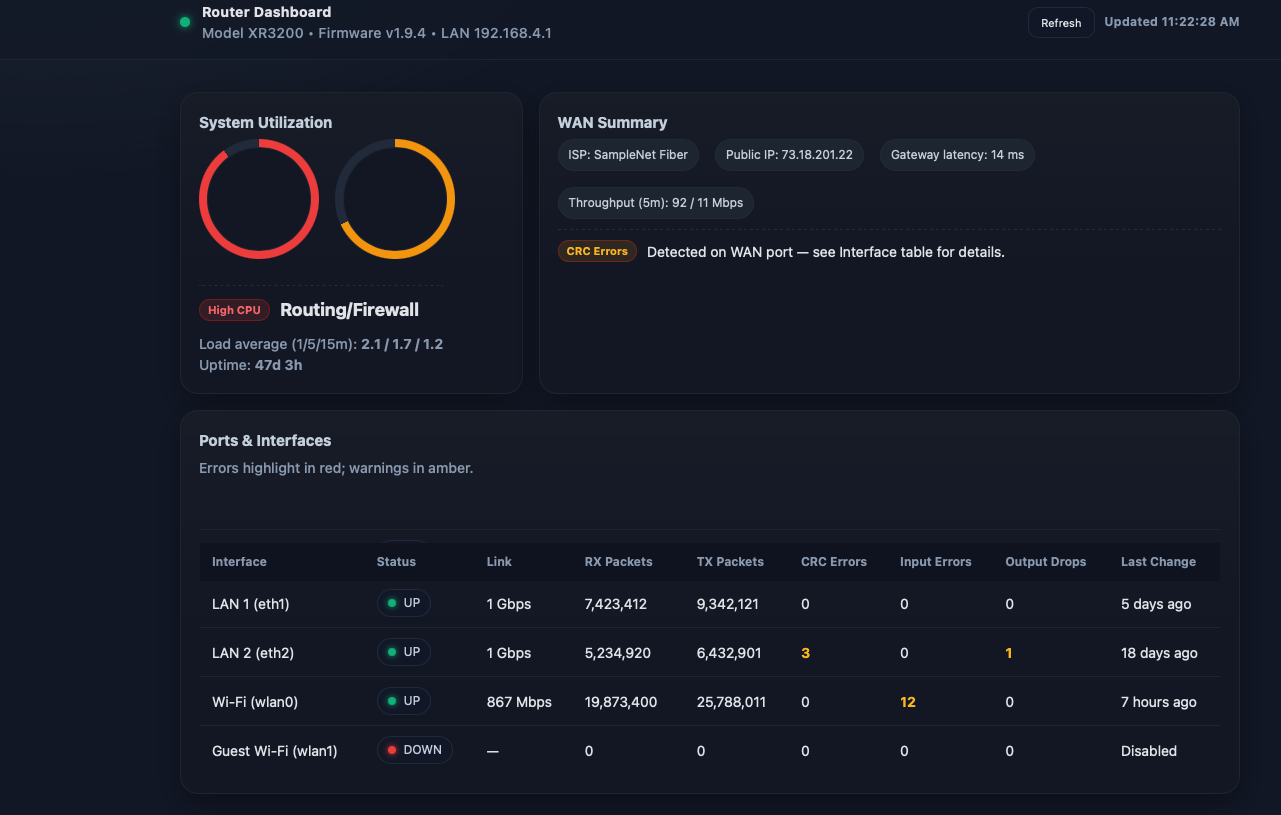Click the Ports & Interfaces heading

pyautogui.click(x=265, y=440)
